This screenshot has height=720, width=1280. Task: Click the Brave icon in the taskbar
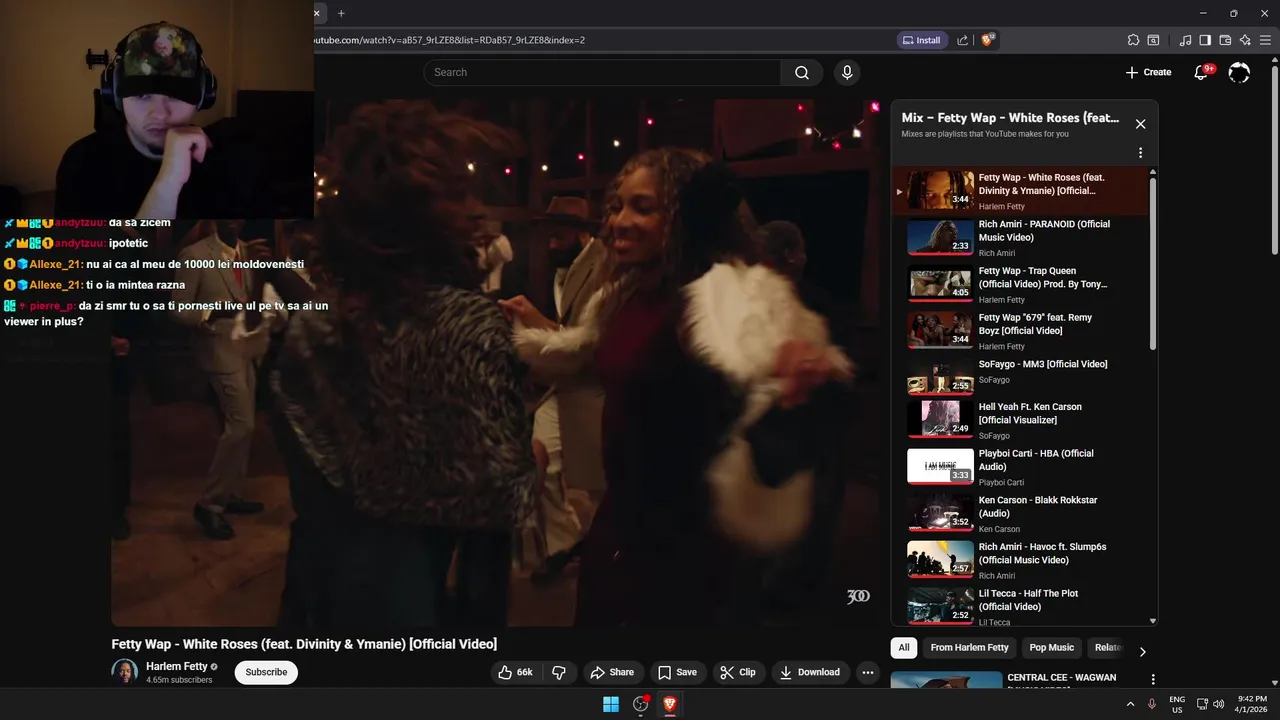coord(670,704)
